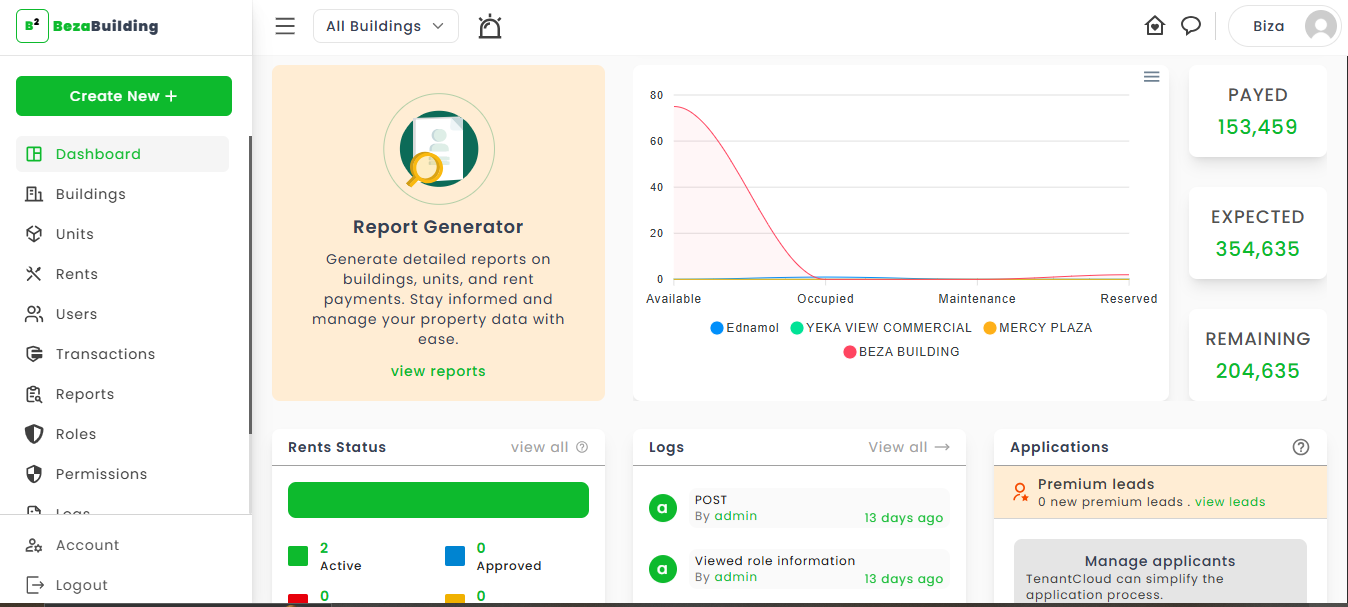Image resolution: width=1348 pixels, height=607 pixels.
Task: Click the green Rents Status progress bar
Action: (438, 500)
